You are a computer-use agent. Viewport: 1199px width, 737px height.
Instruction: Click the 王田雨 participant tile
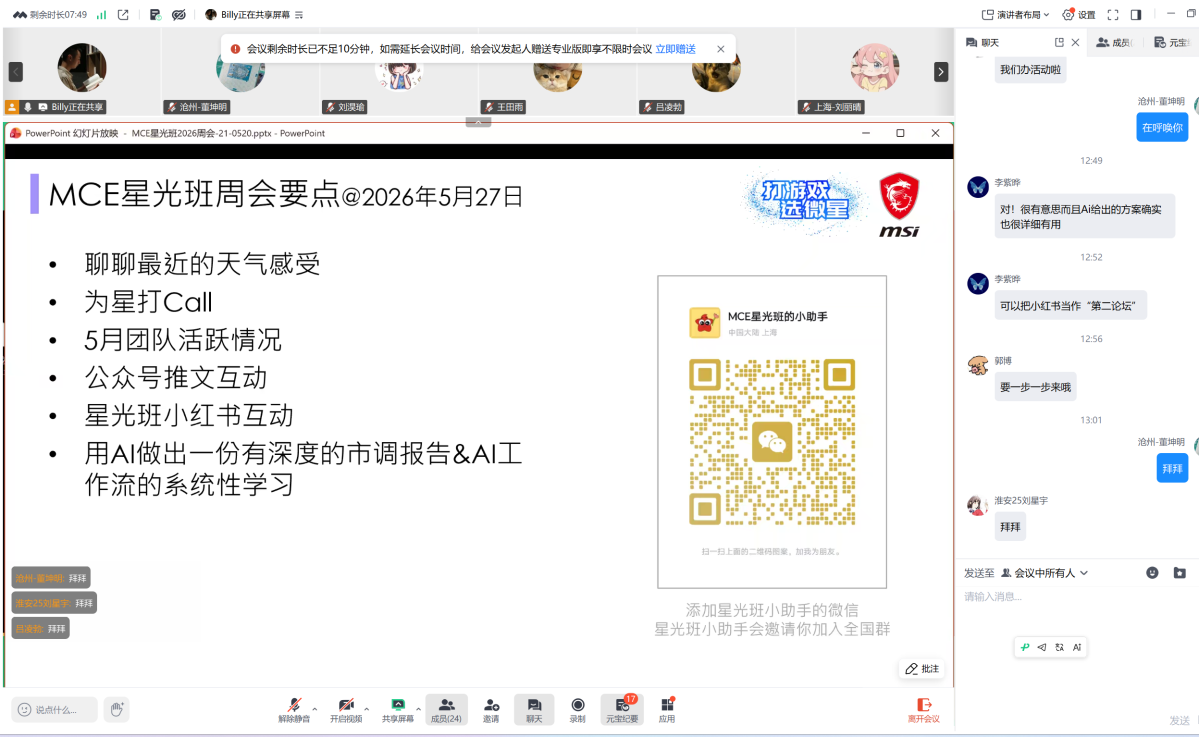[x=557, y=71]
